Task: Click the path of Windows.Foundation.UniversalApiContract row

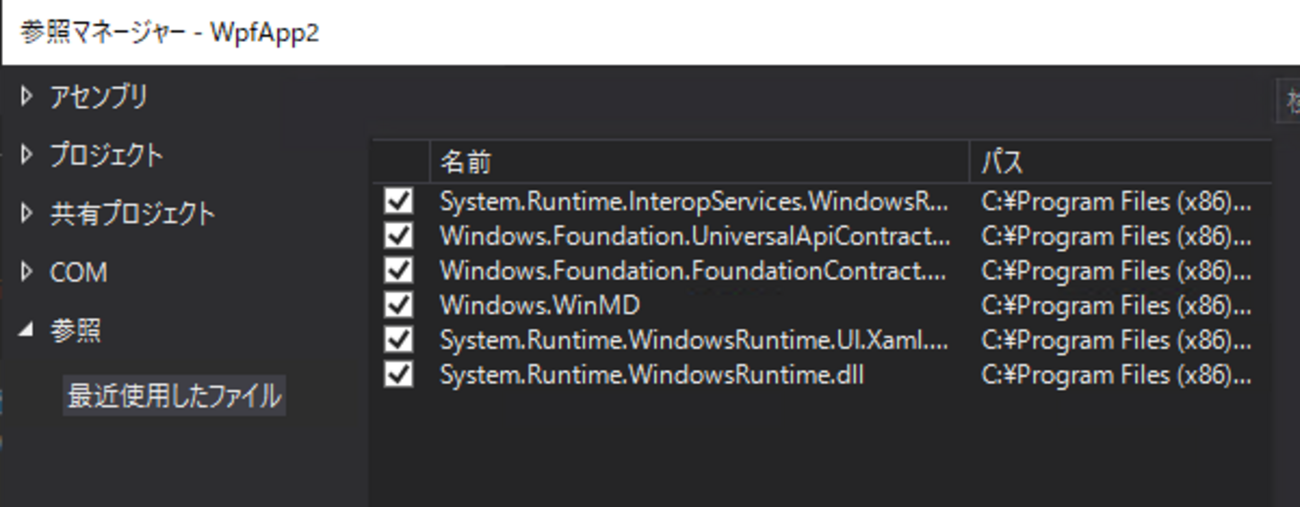Action: 1116,237
